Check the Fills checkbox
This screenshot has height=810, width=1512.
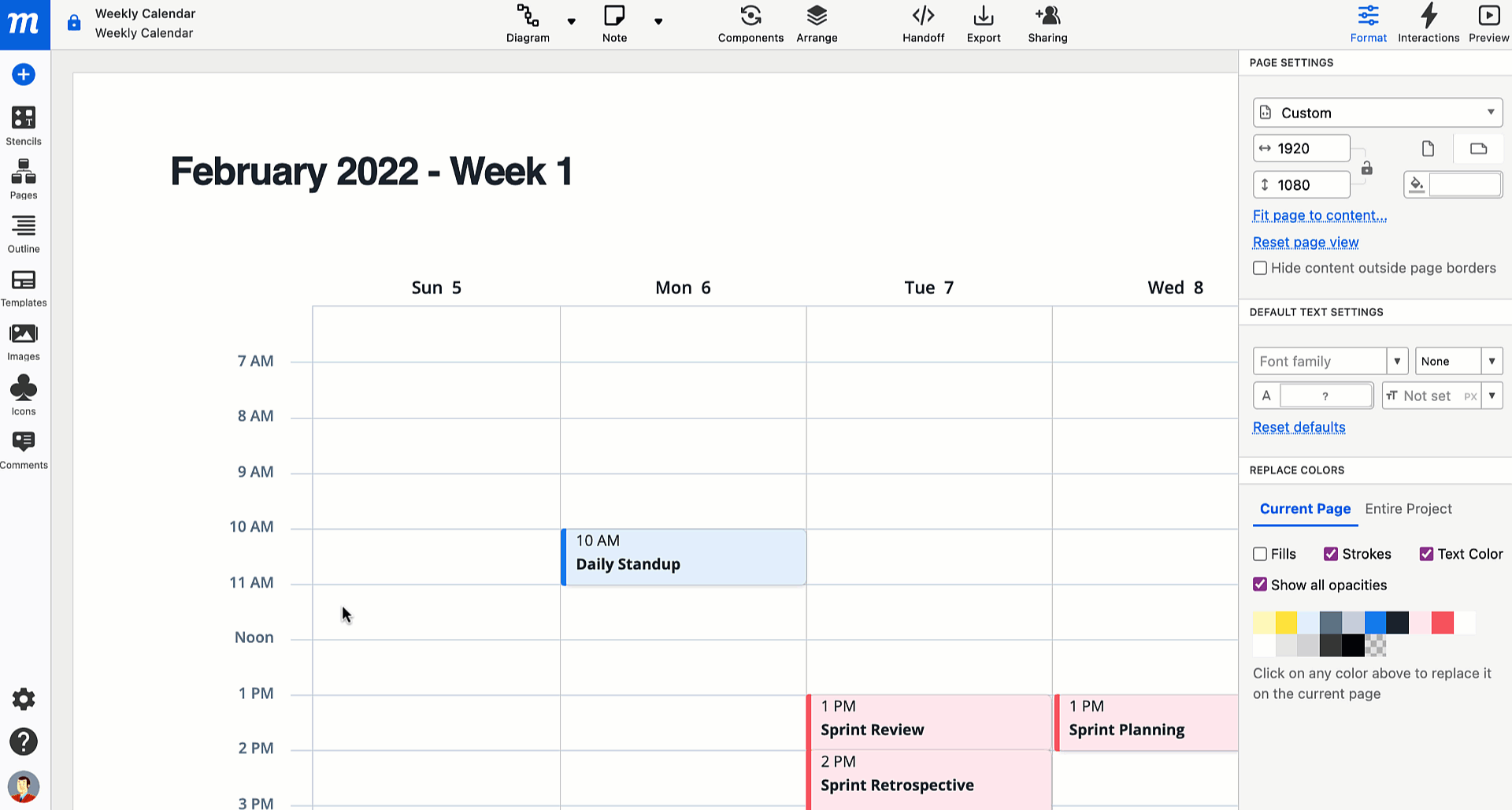point(1260,554)
